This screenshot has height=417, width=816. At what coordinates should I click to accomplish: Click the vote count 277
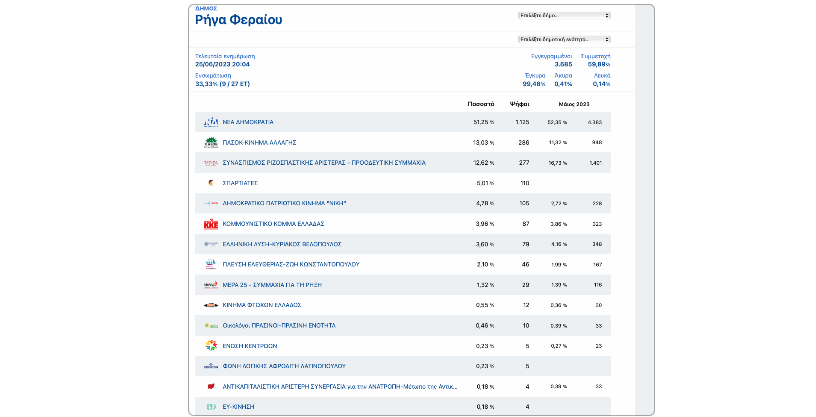click(x=524, y=163)
